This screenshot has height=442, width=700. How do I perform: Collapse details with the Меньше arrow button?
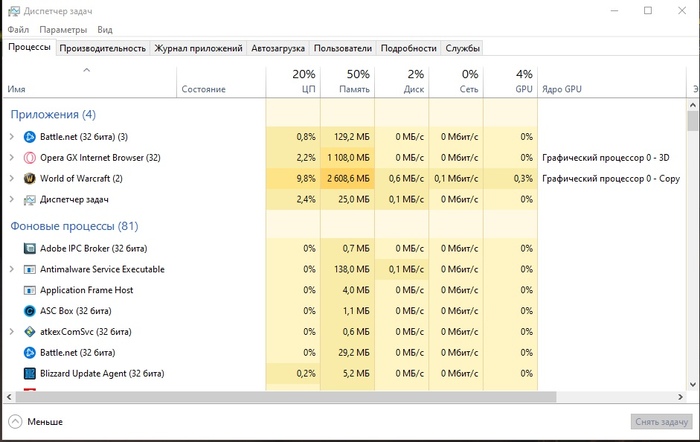[15, 422]
